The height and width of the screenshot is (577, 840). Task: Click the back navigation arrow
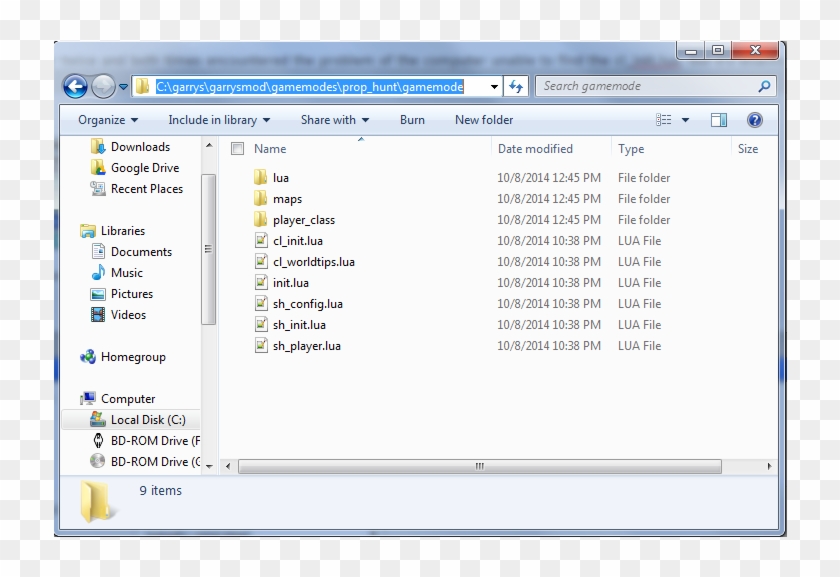75,86
